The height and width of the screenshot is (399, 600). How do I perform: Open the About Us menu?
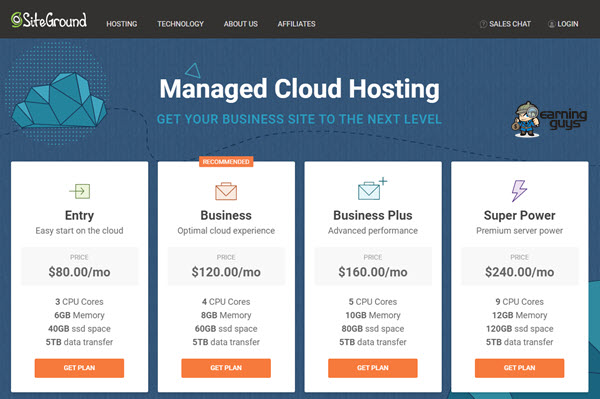pyautogui.click(x=241, y=24)
